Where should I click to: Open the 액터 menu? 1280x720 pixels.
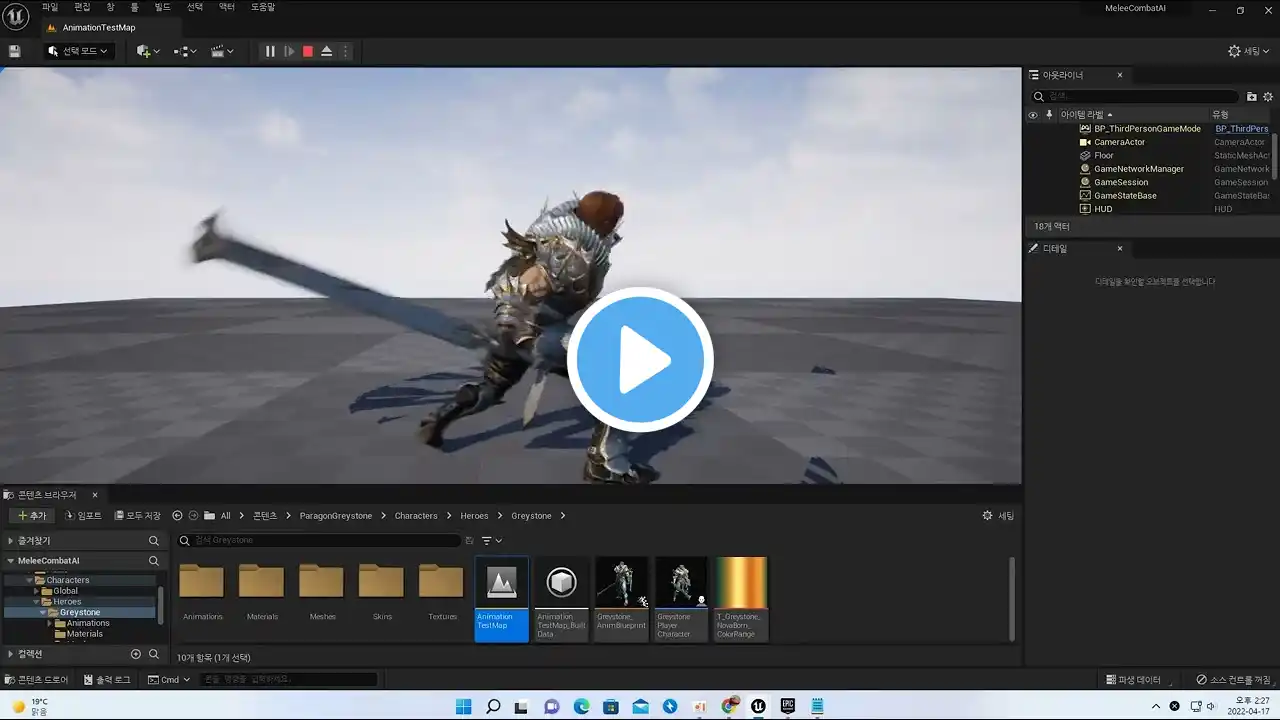227,7
